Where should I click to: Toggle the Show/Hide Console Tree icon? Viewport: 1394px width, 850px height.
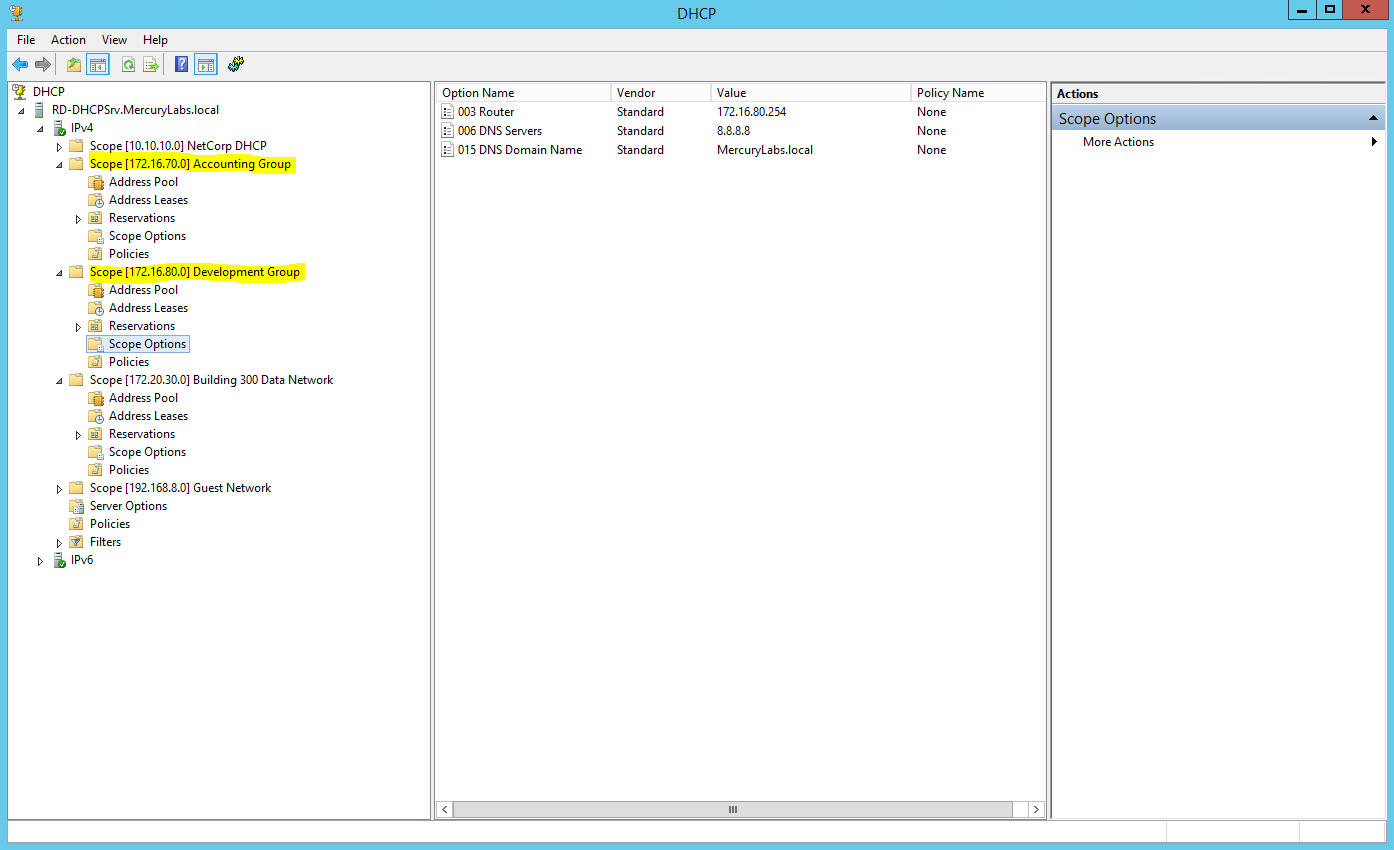tap(97, 65)
